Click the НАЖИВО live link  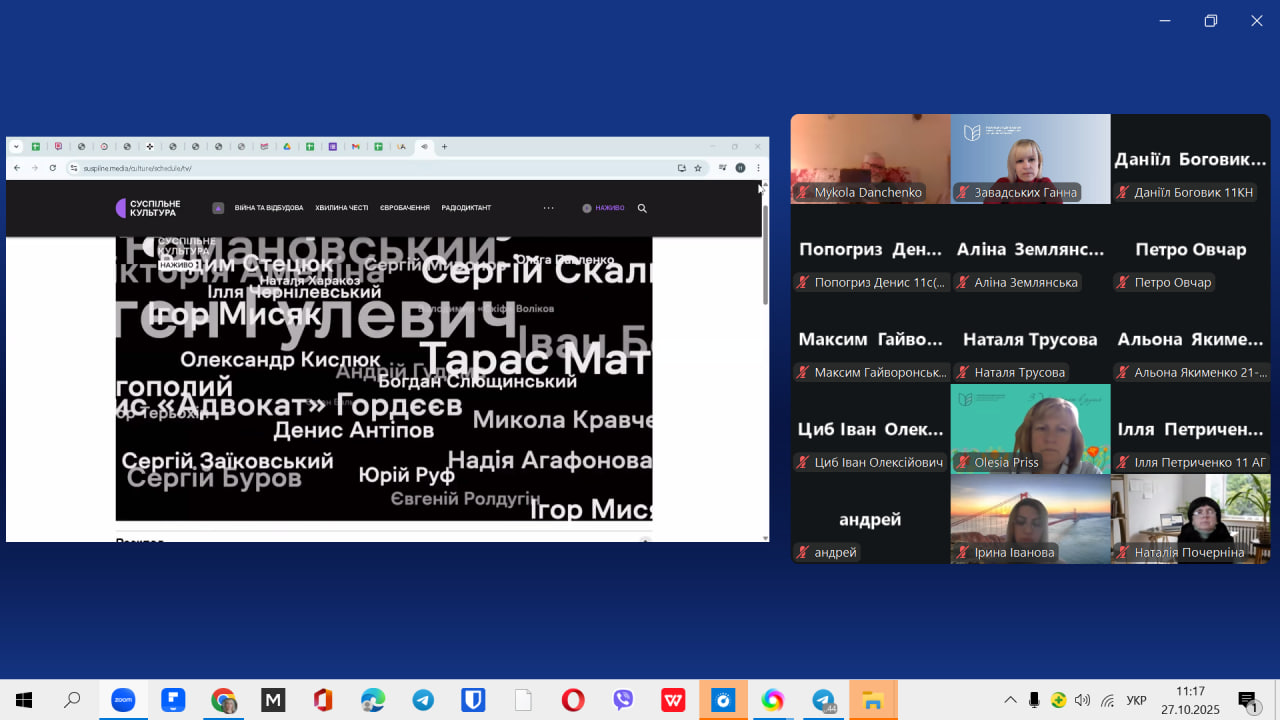[x=604, y=208]
